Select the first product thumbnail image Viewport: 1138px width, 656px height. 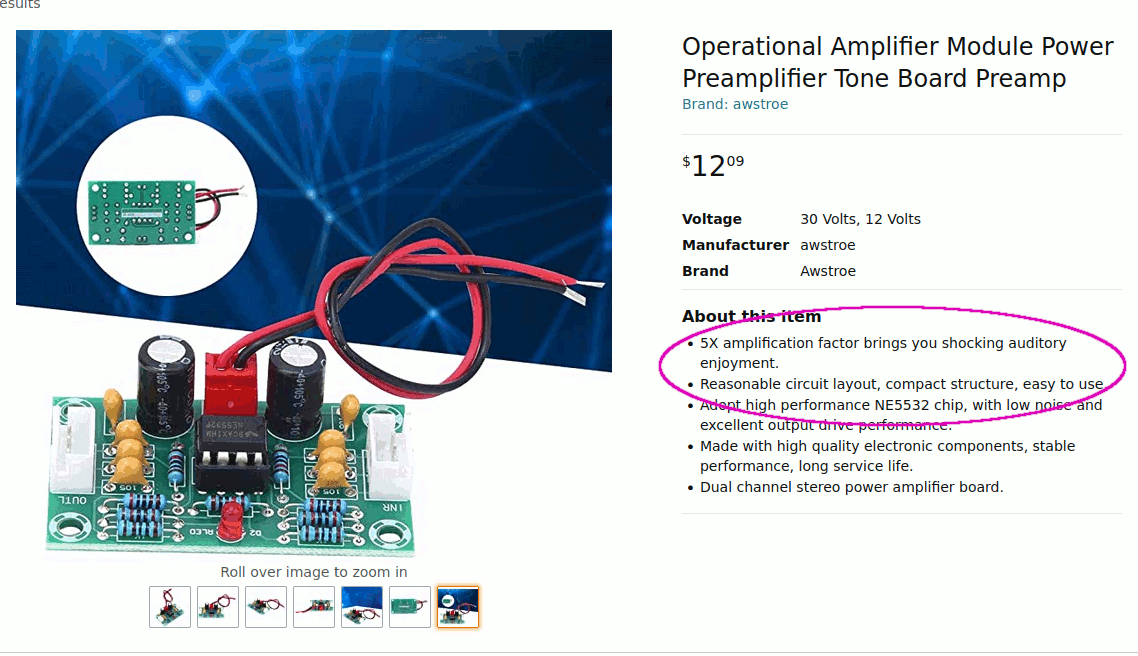tap(170, 607)
